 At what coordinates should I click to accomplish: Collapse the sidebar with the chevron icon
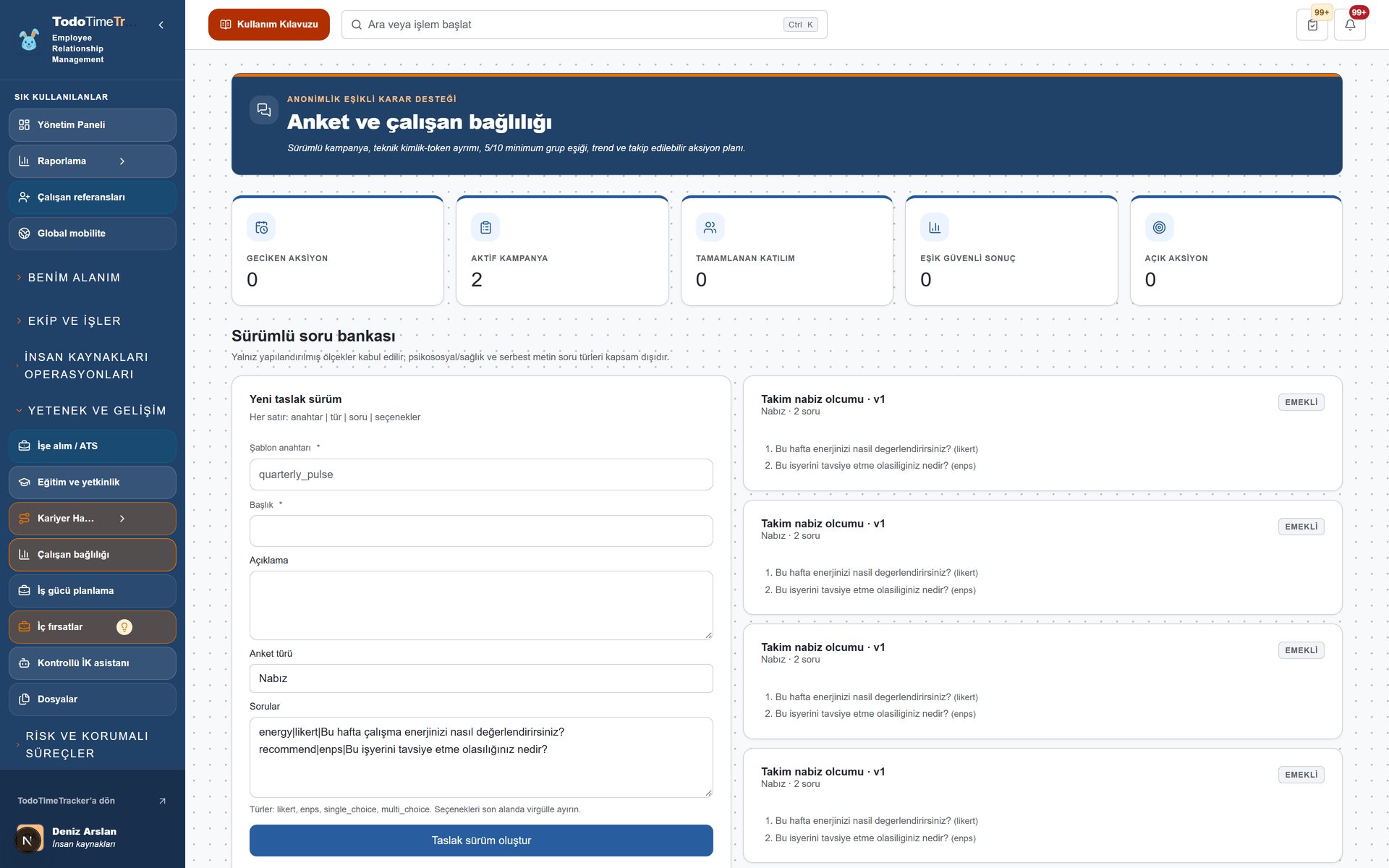(x=161, y=25)
